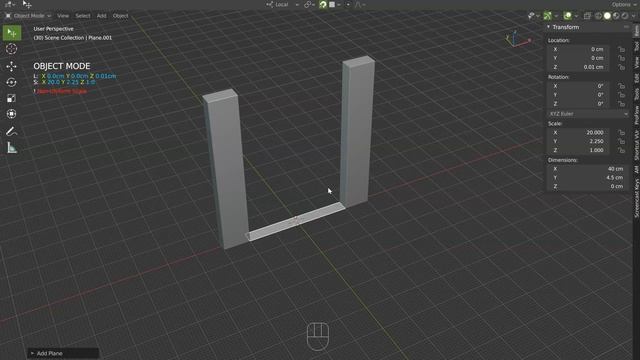Click the navigation axis gizmo
The width and height of the screenshot is (640, 360).
tap(517, 39)
